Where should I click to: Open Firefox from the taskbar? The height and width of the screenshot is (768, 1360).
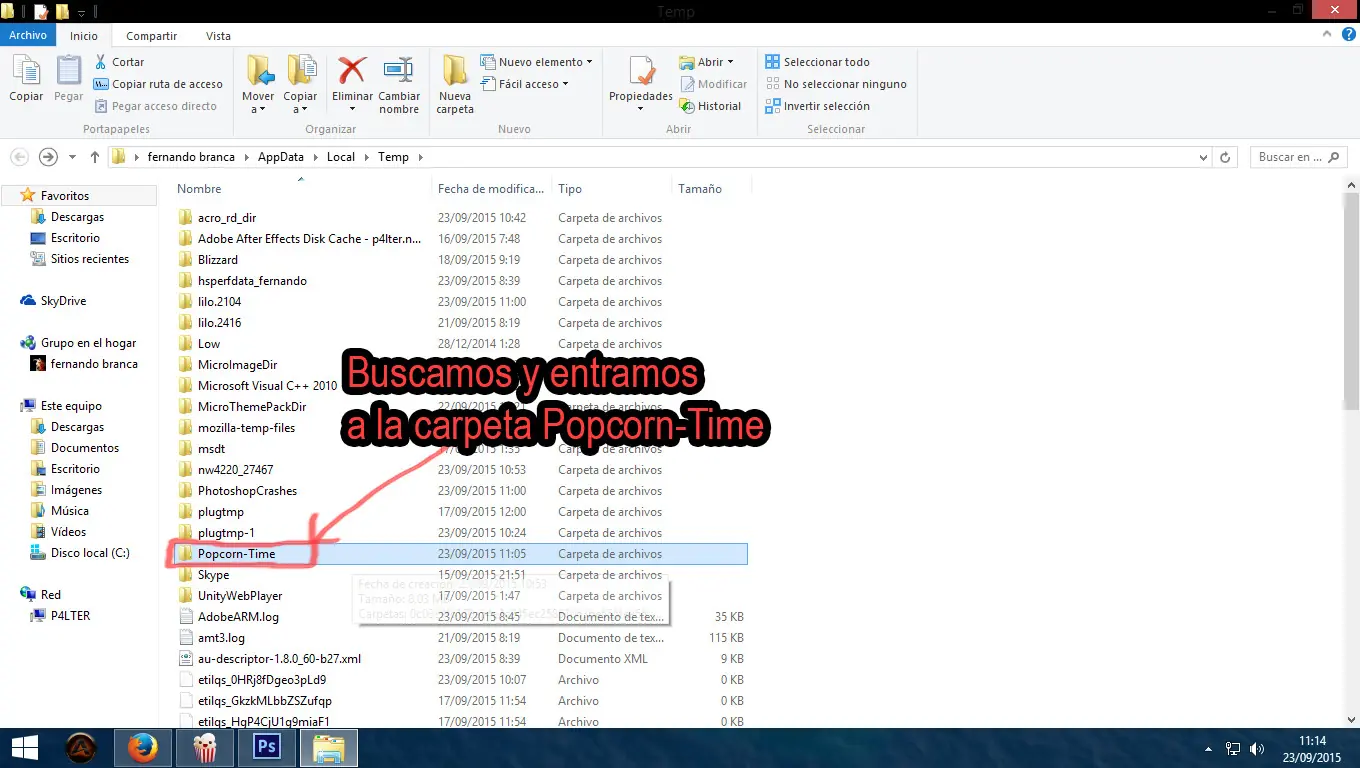coord(143,748)
